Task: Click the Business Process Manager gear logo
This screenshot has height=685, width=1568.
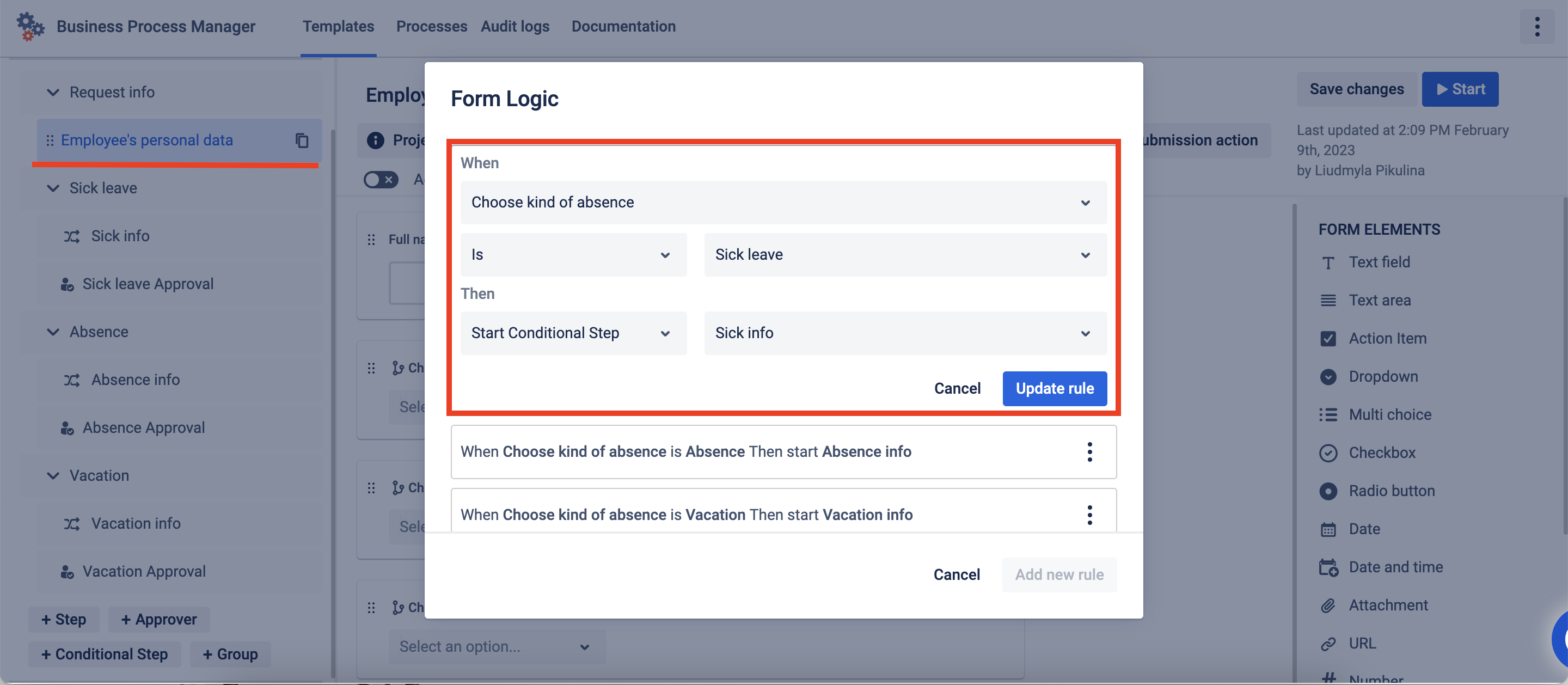Action: 30,27
